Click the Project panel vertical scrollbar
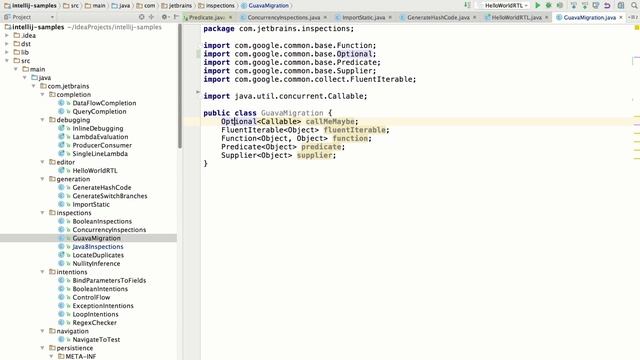Screen dimensions: 640x360 180,86
